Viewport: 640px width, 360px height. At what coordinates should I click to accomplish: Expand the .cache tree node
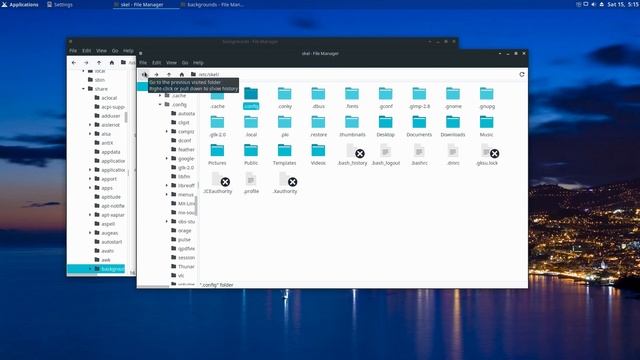[160, 96]
